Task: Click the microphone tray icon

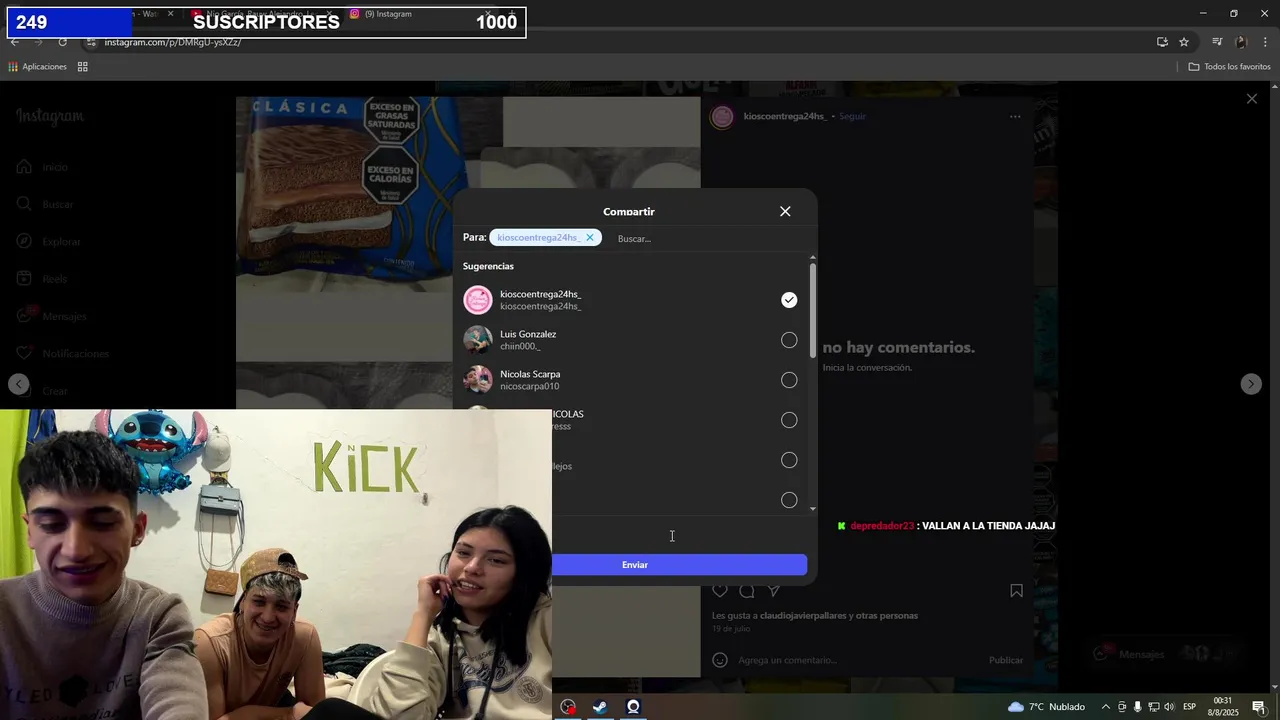Action: (x=1137, y=707)
